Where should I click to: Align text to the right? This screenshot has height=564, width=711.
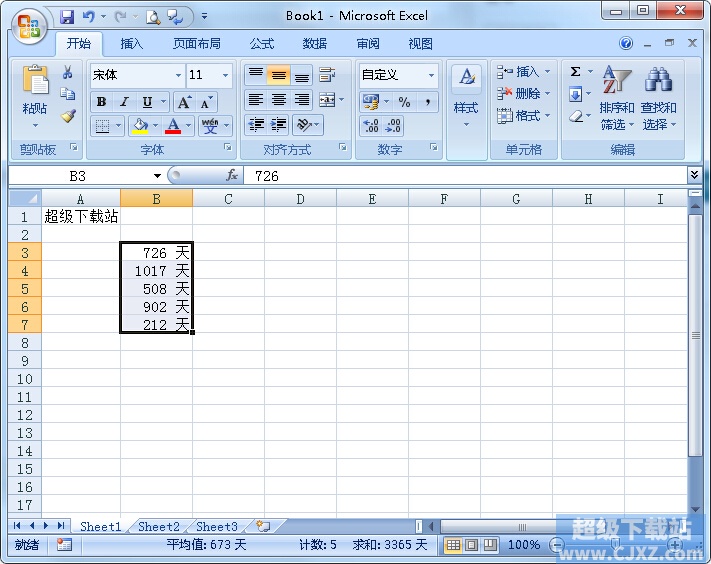coord(302,100)
